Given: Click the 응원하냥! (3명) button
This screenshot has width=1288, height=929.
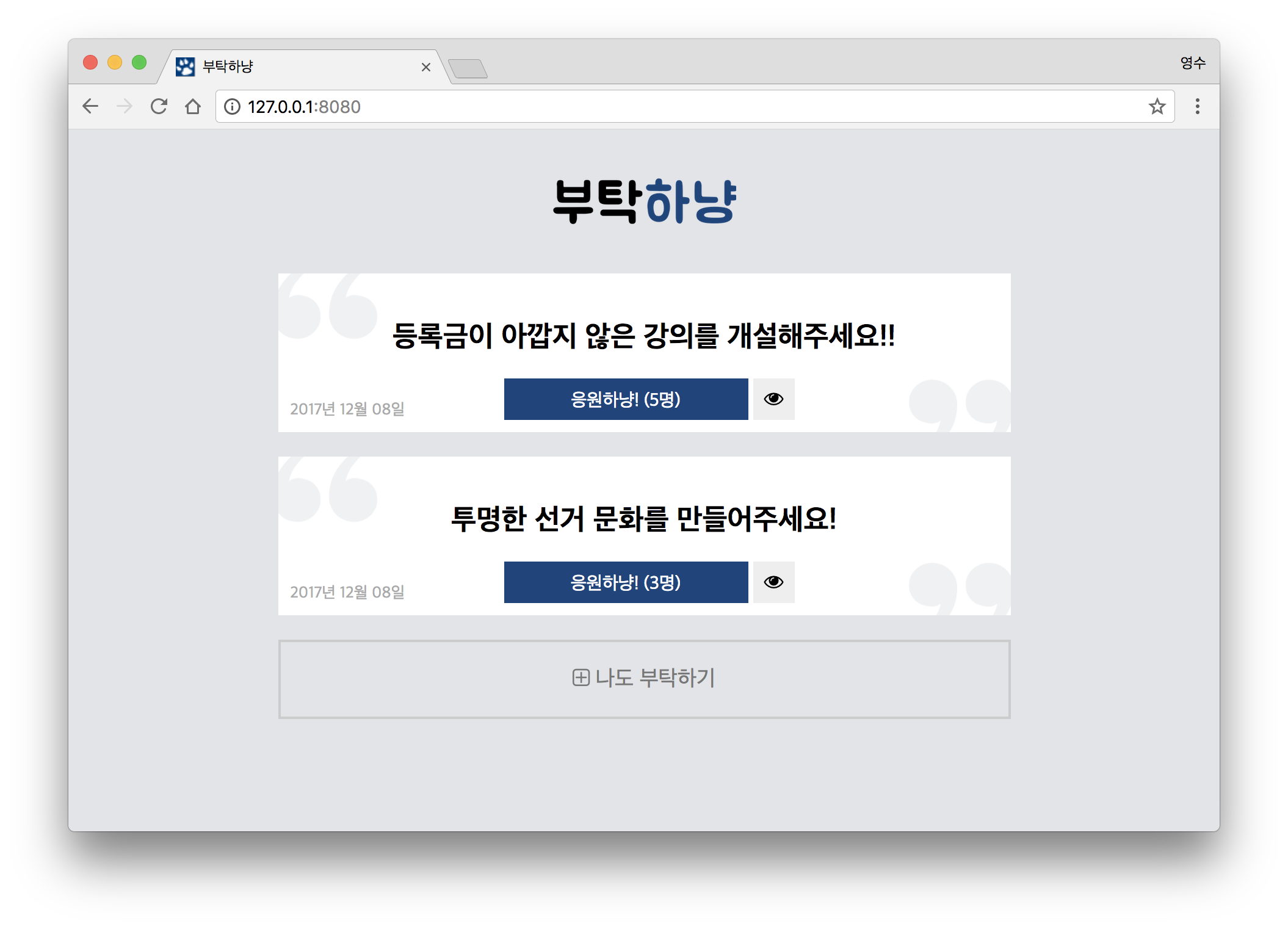Looking at the screenshot, I should pos(626,582).
